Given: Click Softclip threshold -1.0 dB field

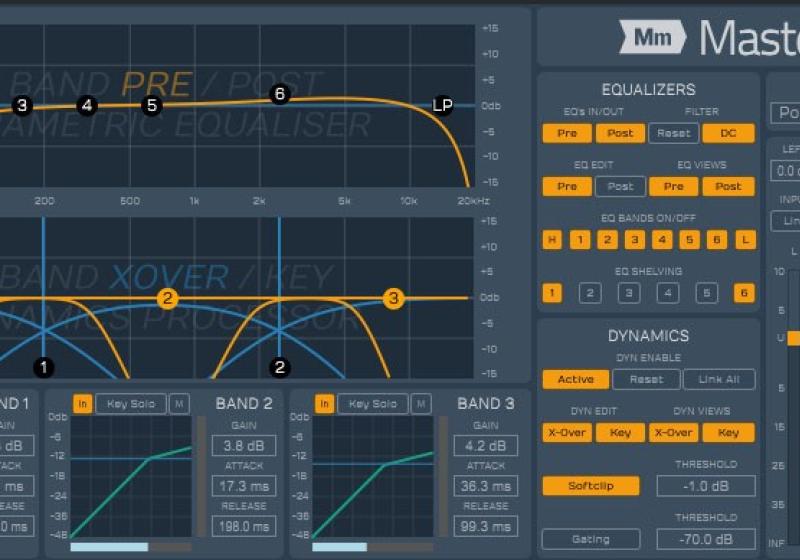Looking at the screenshot, I should (706, 486).
